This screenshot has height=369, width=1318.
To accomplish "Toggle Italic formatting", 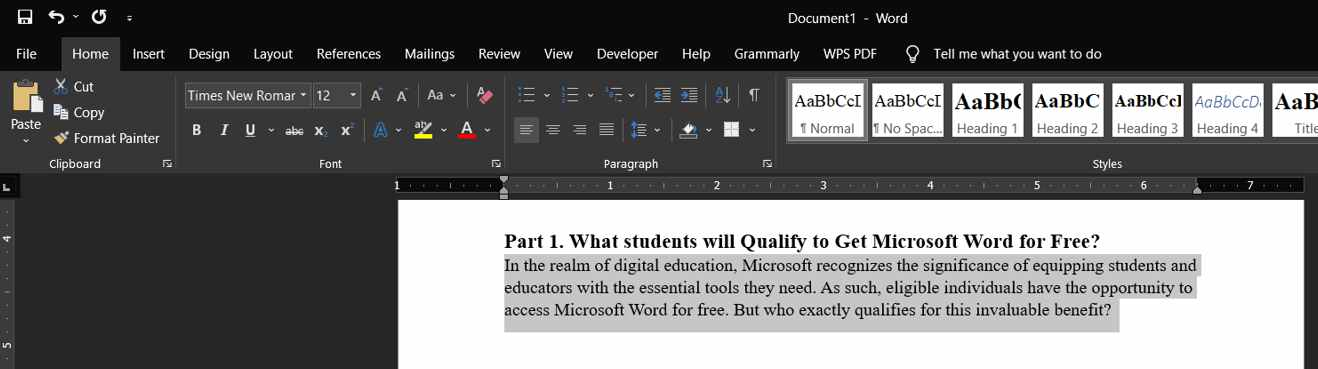I will [224, 130].
